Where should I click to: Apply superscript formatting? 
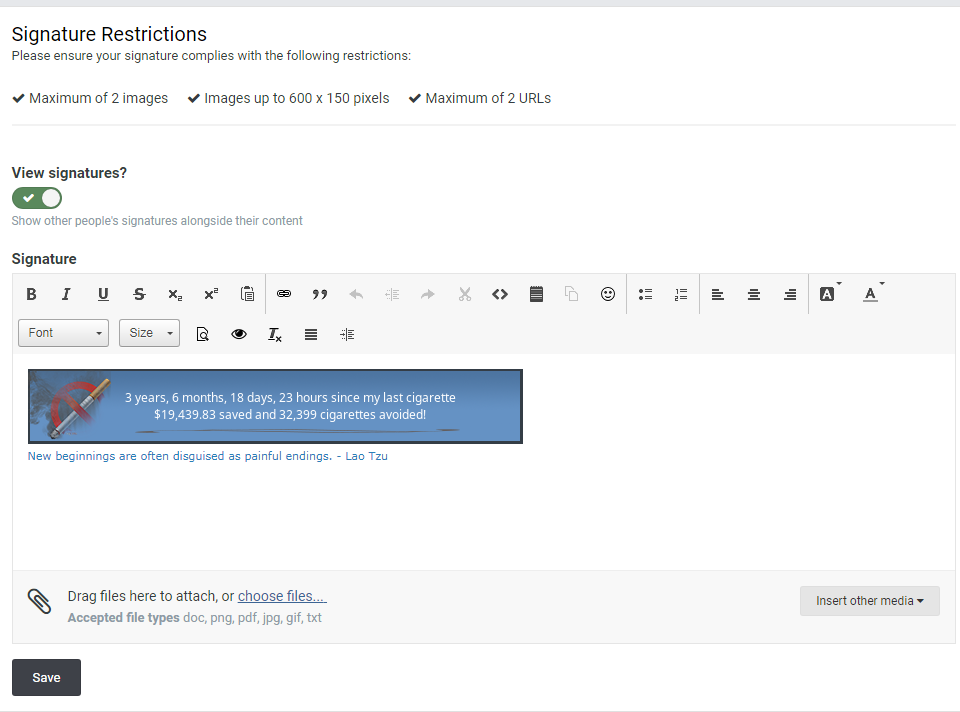[x=211, y=294]
